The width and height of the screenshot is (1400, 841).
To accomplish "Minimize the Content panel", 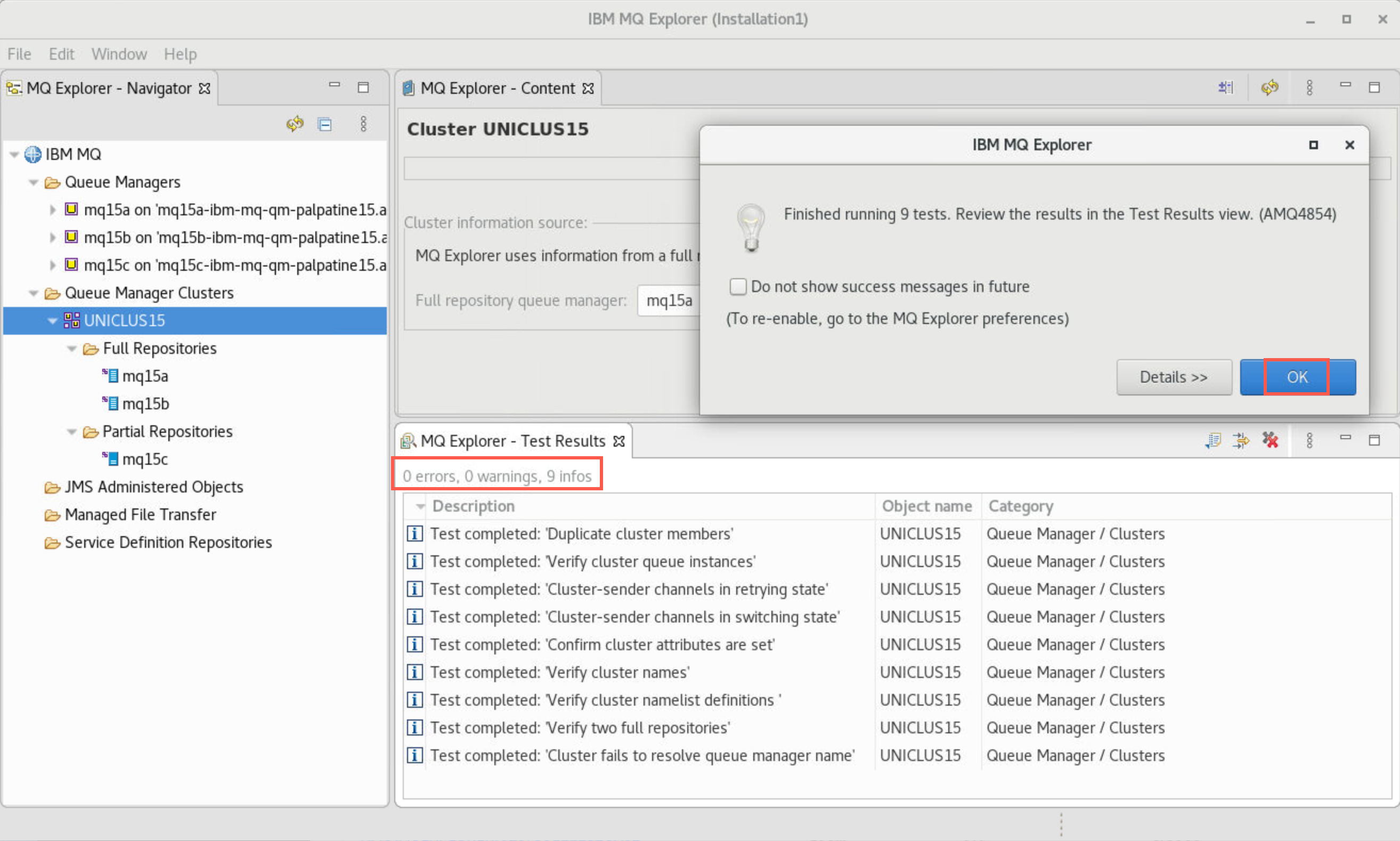I will [x=1346, y=85].
